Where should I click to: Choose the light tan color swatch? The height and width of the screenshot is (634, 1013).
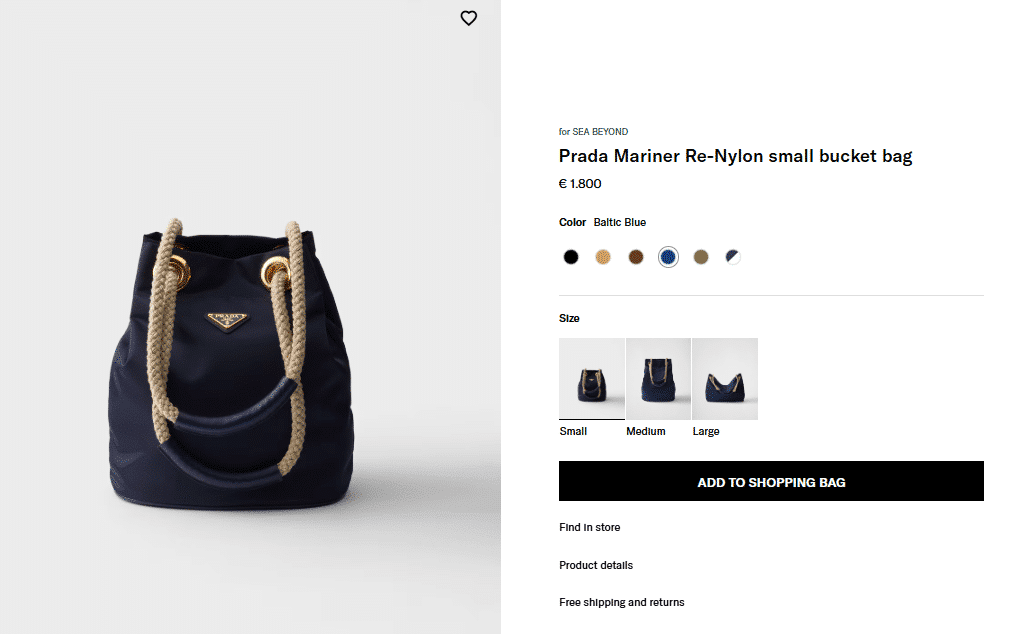tap(603, 257)
